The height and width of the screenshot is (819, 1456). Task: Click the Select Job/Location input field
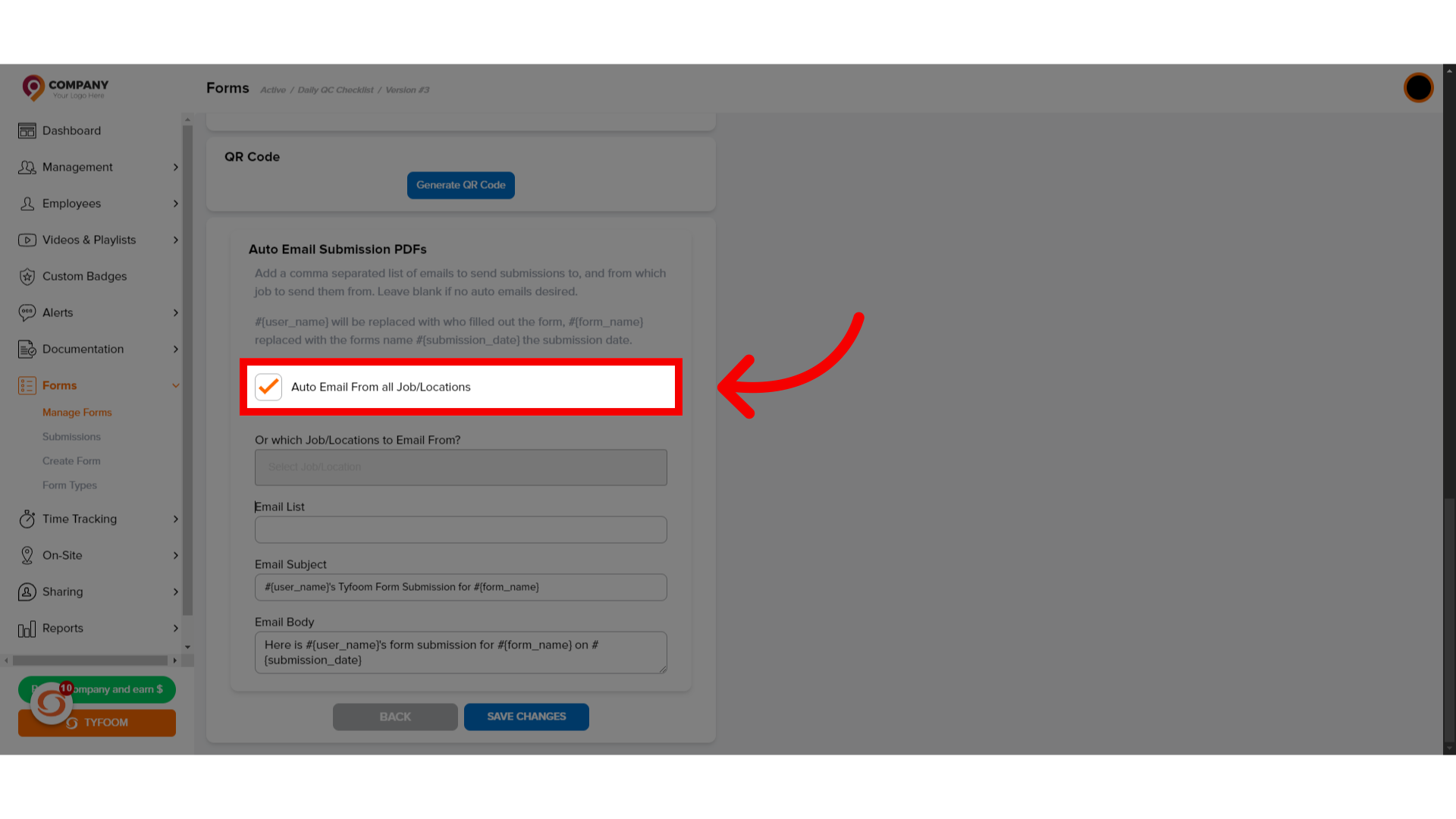point(461,467)
